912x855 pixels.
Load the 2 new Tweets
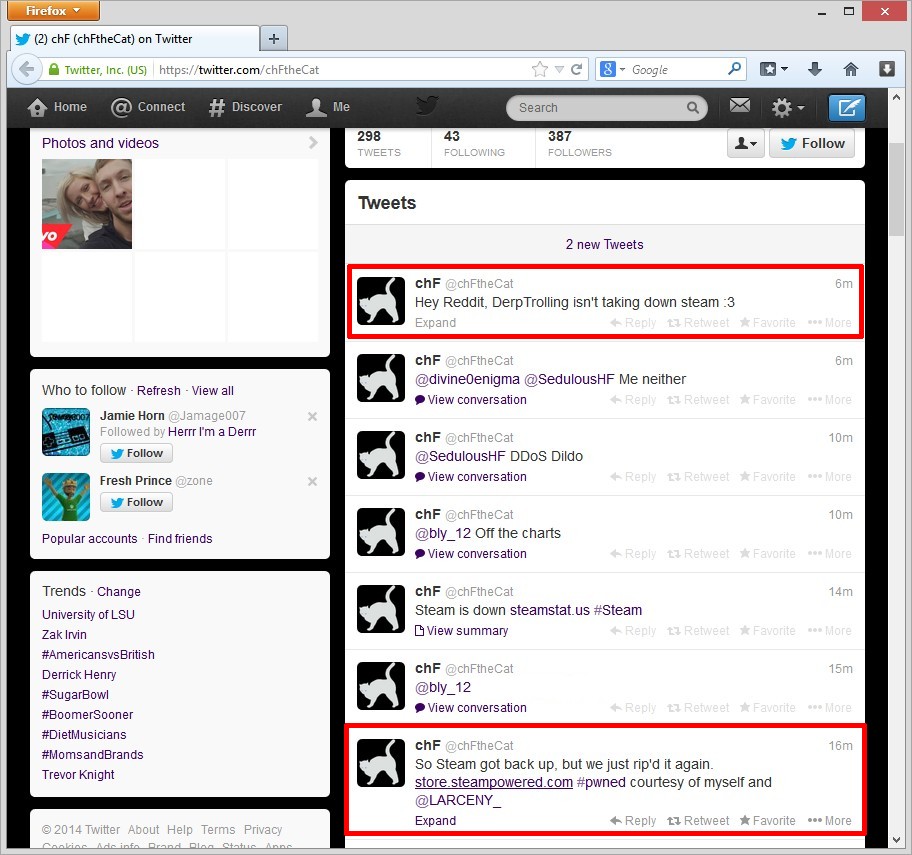(x=605, y=244)
